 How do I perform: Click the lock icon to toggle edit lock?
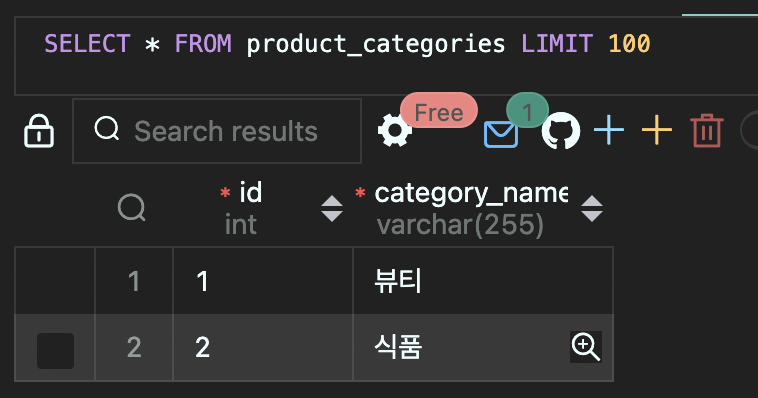pyautogui.click(x=39, y=131)
